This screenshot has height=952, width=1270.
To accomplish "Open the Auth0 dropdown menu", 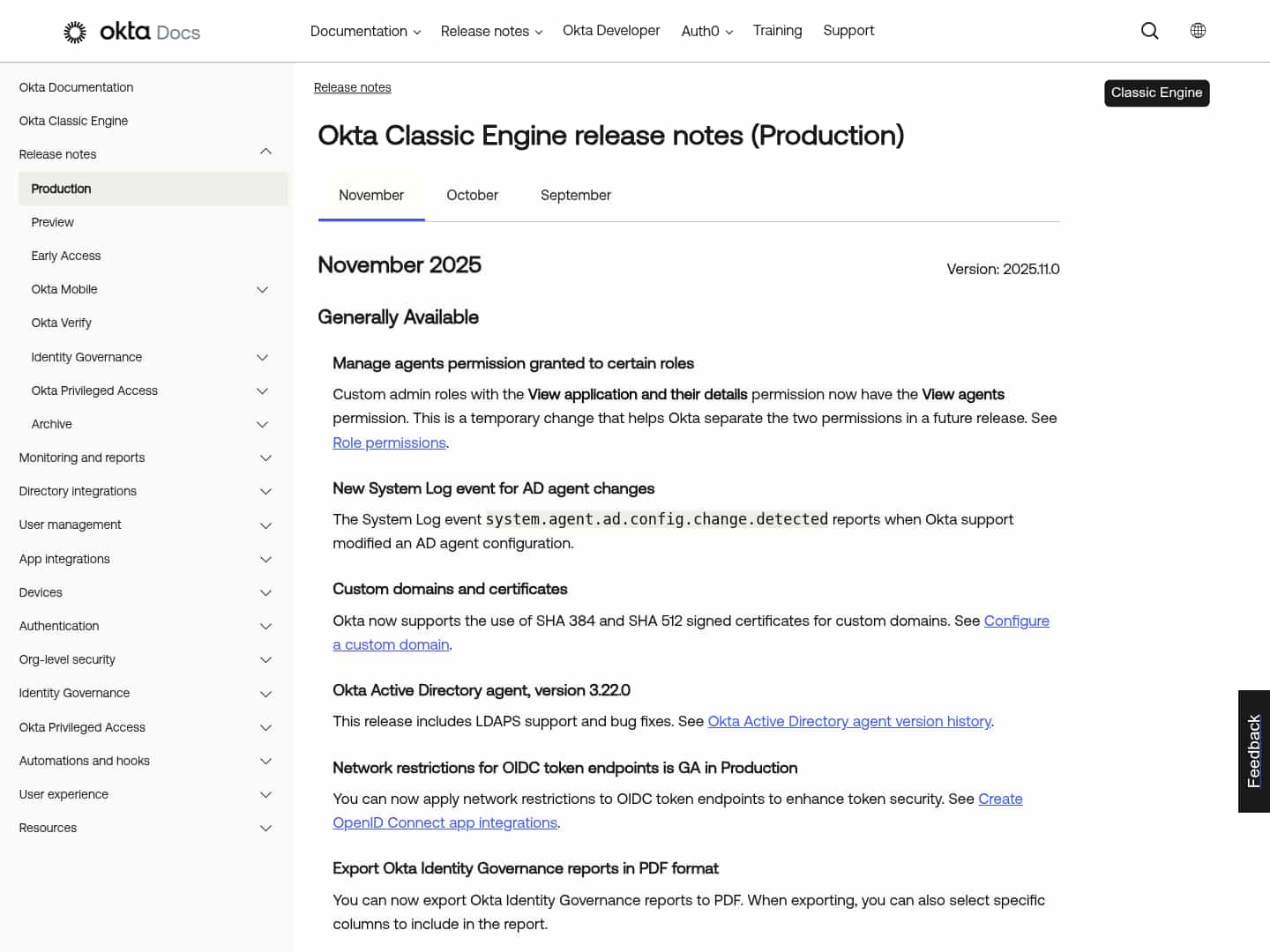I will click(x=706, y=31).
